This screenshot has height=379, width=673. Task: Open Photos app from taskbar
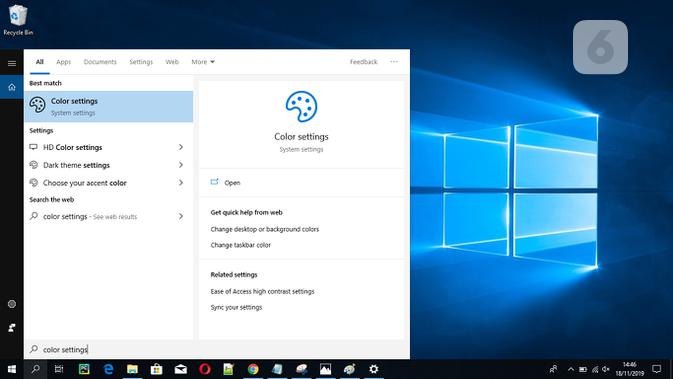[x=325, y=369]
